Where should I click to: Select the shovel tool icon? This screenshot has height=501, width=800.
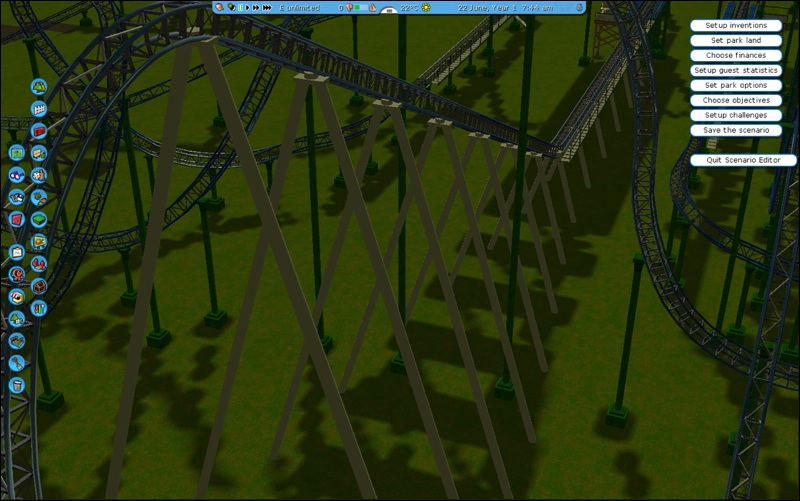[17, 363]
